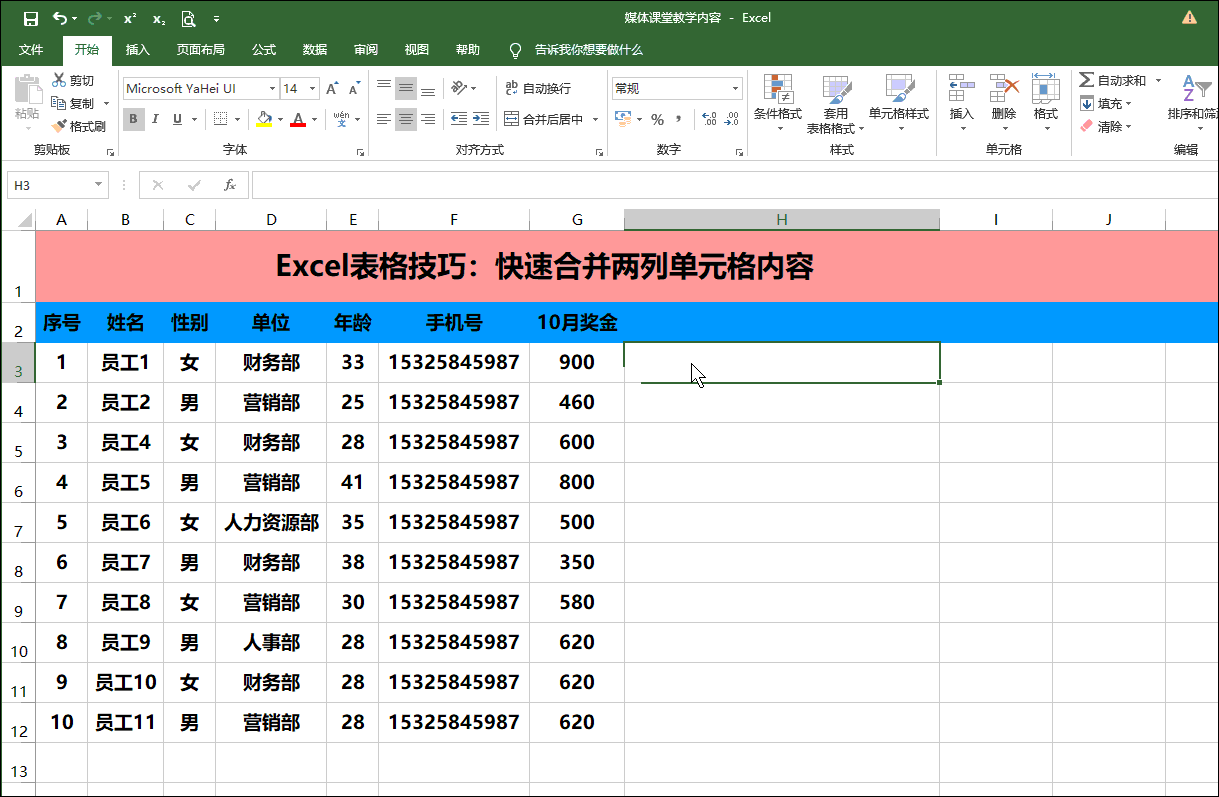1219x797 pixels.
Task: Switch to the Review (审阅) tab
Action: (366, 50)
